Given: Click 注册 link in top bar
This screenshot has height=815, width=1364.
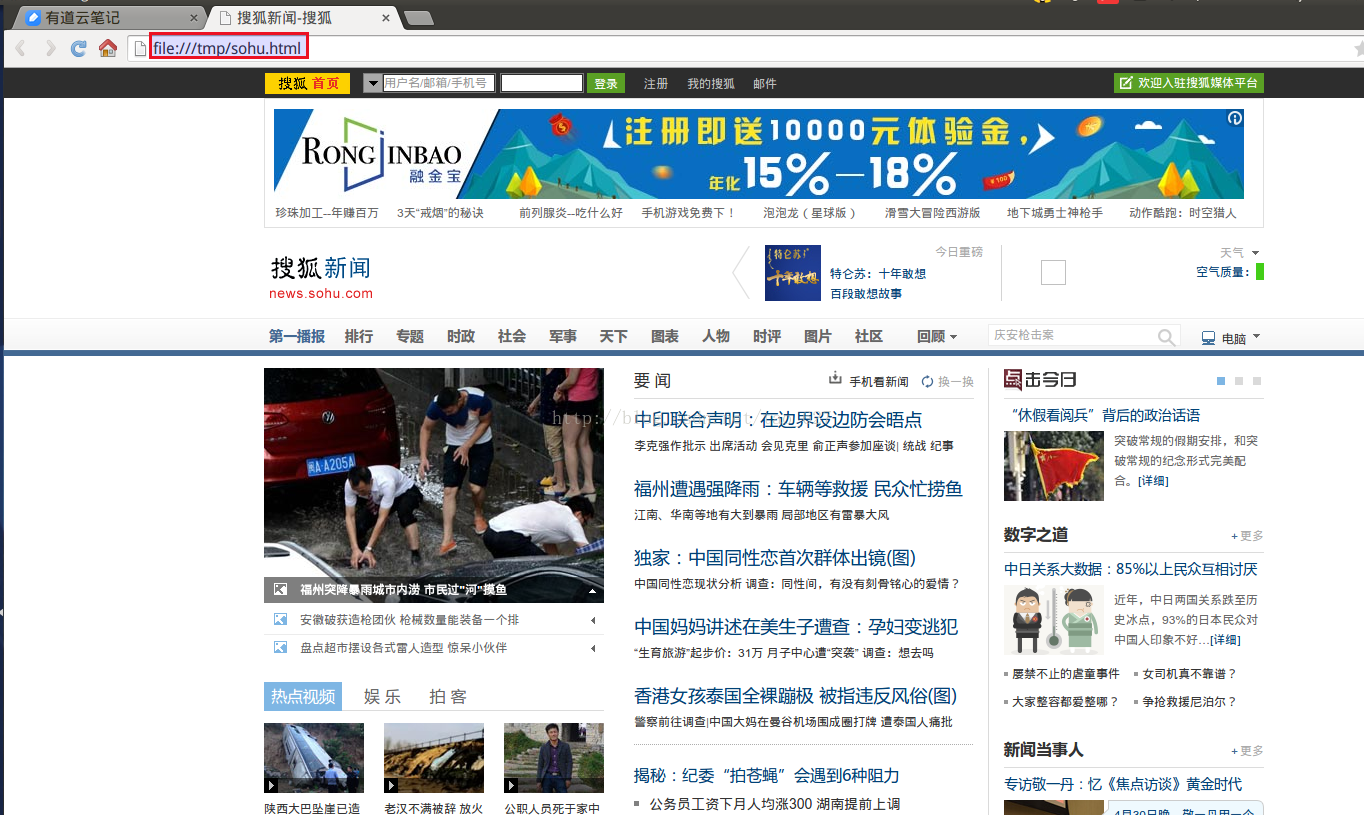Looking at the screenshot, I should tap(656, 84).
